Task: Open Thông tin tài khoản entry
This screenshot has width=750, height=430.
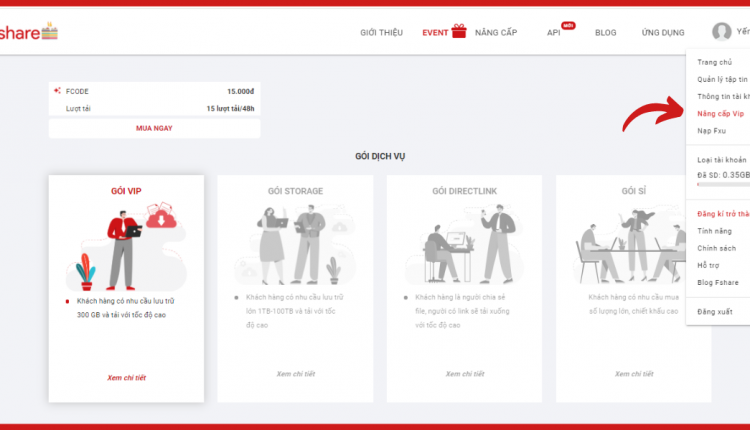Action: (723, 97)
